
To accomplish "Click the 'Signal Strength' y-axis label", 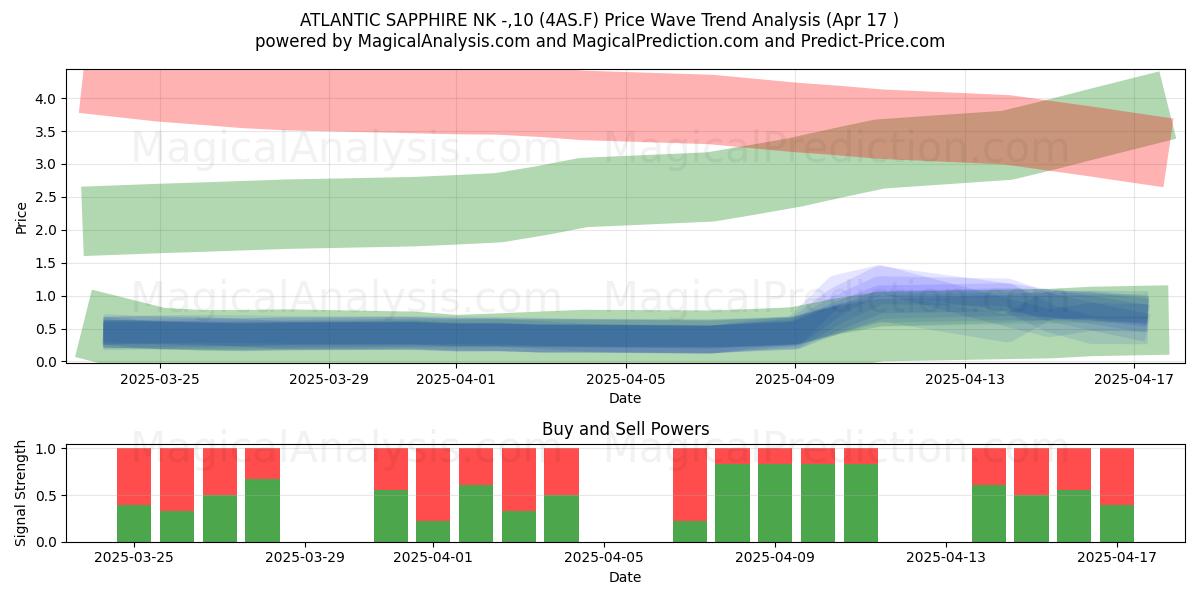I will (22, 495).
